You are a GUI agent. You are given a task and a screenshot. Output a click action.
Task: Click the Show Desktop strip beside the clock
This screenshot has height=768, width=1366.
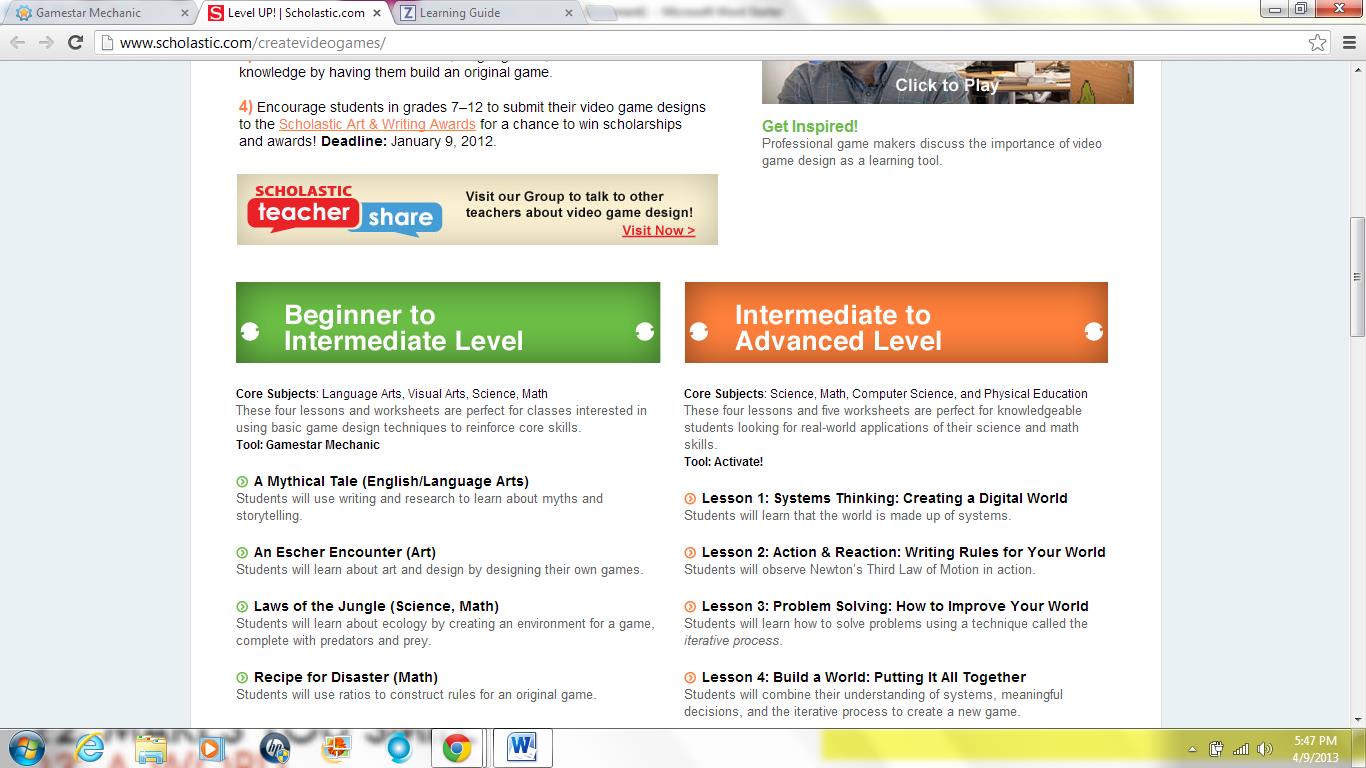[x=1359, y=748]
